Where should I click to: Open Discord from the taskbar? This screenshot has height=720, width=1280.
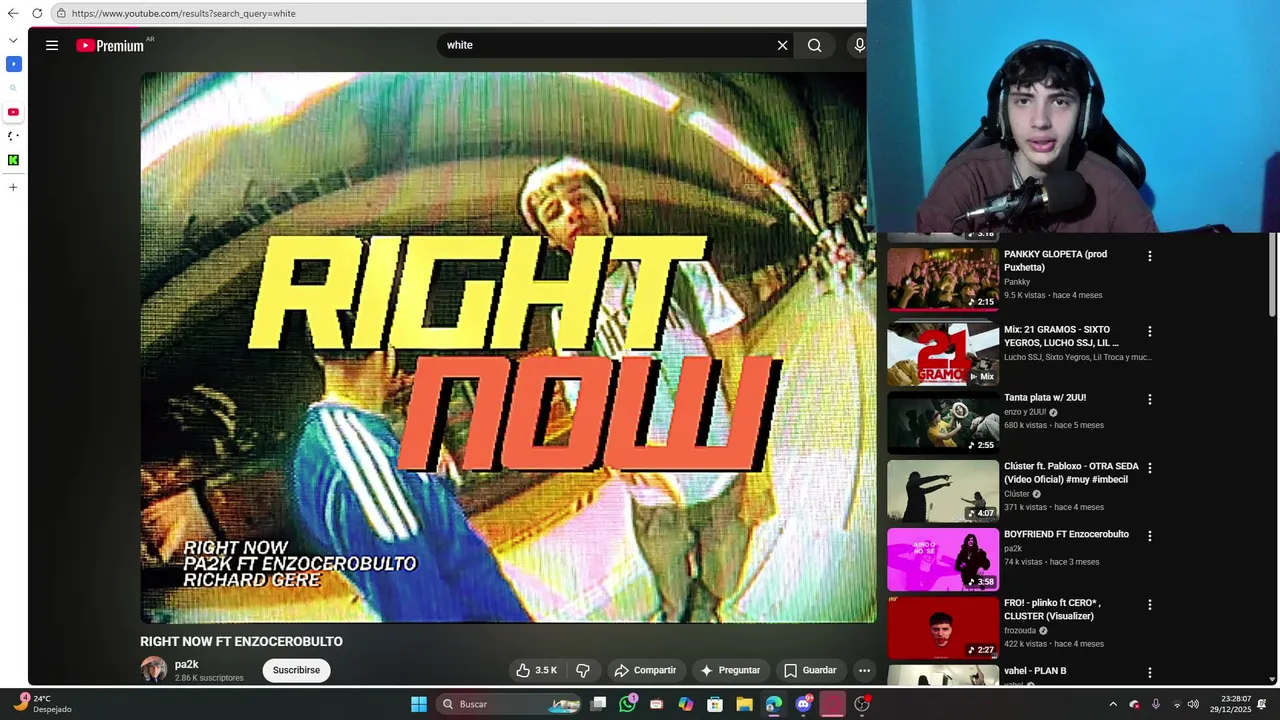click(x=803, y=704)
